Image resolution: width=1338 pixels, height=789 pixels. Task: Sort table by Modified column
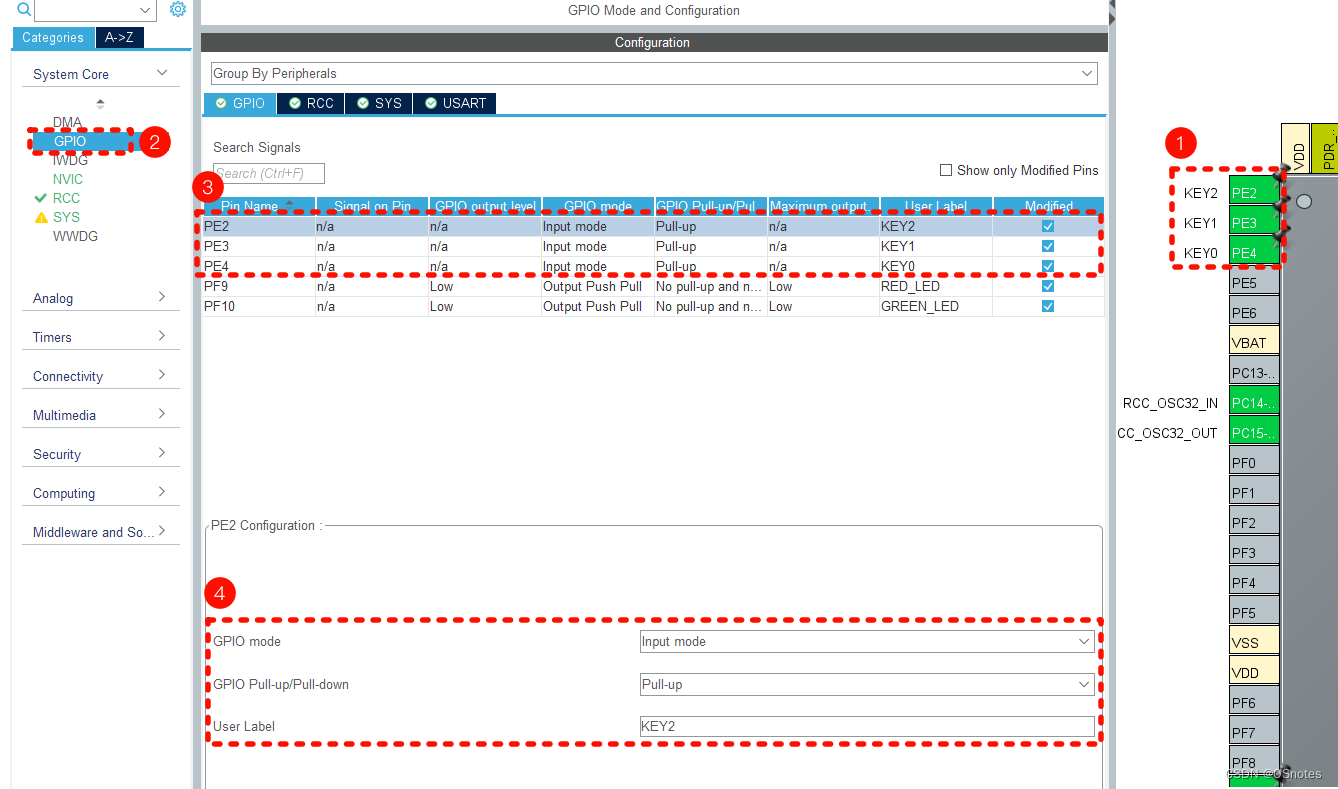click(1048, 206)
